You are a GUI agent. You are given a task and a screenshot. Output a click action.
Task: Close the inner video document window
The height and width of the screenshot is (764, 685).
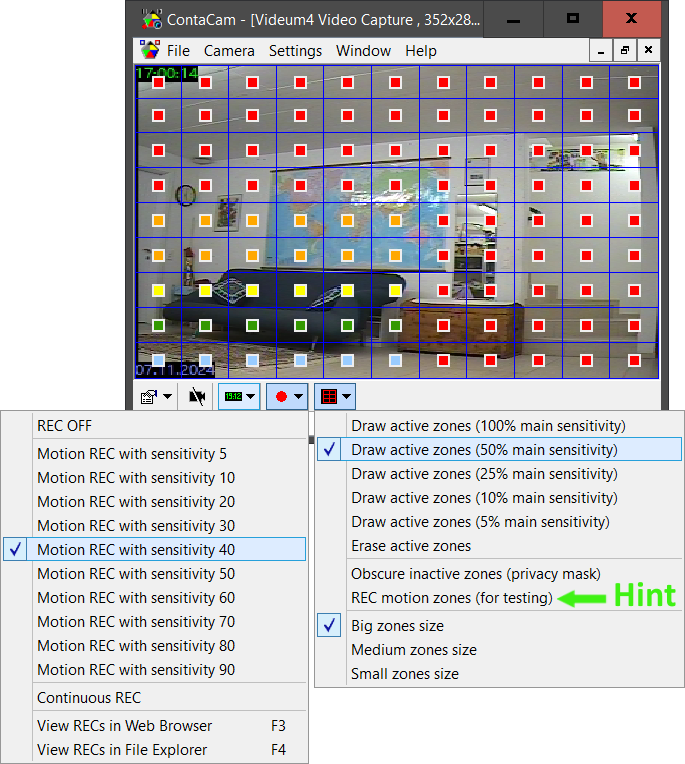click(648, 50)
